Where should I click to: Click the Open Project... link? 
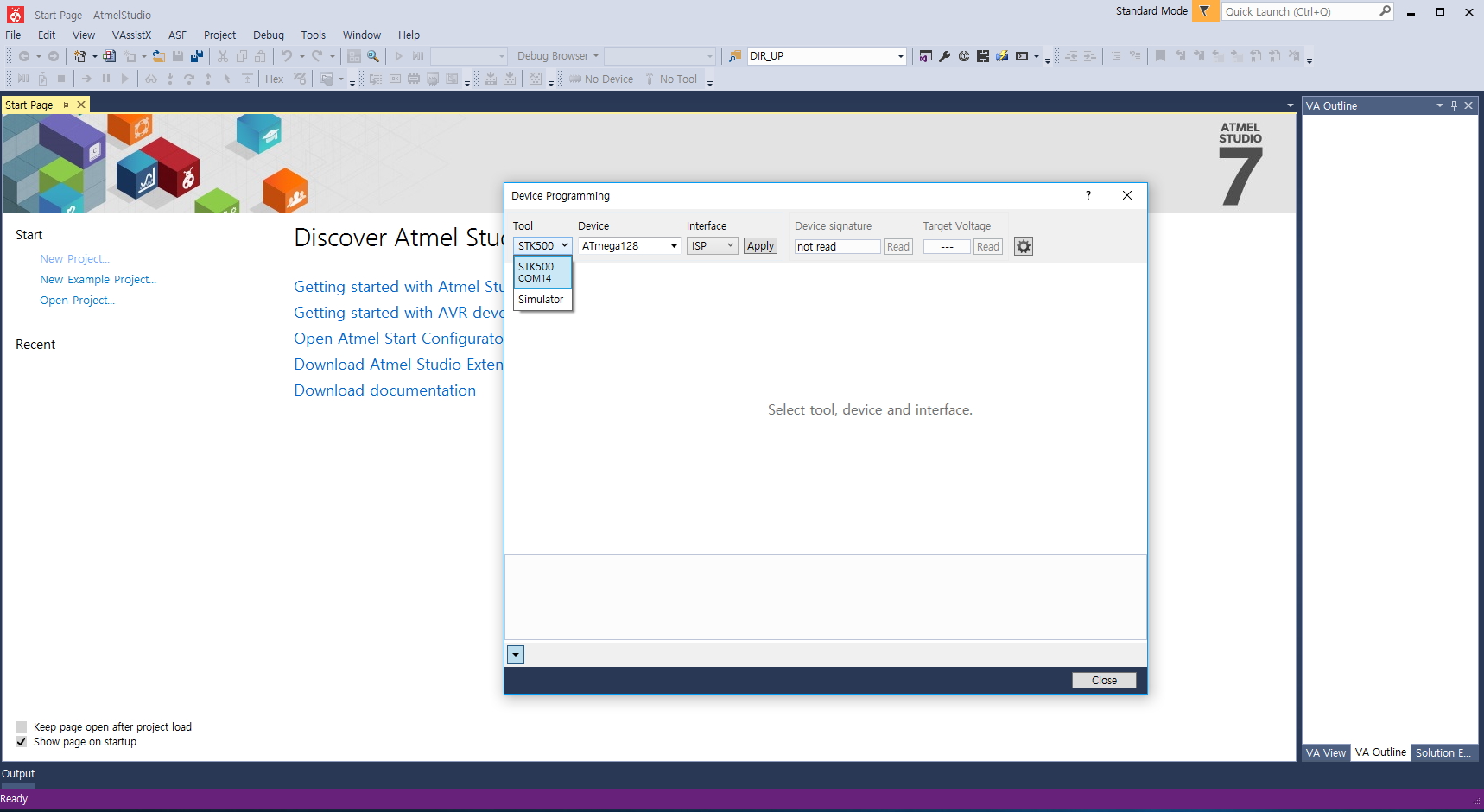(x=77, y=301)
